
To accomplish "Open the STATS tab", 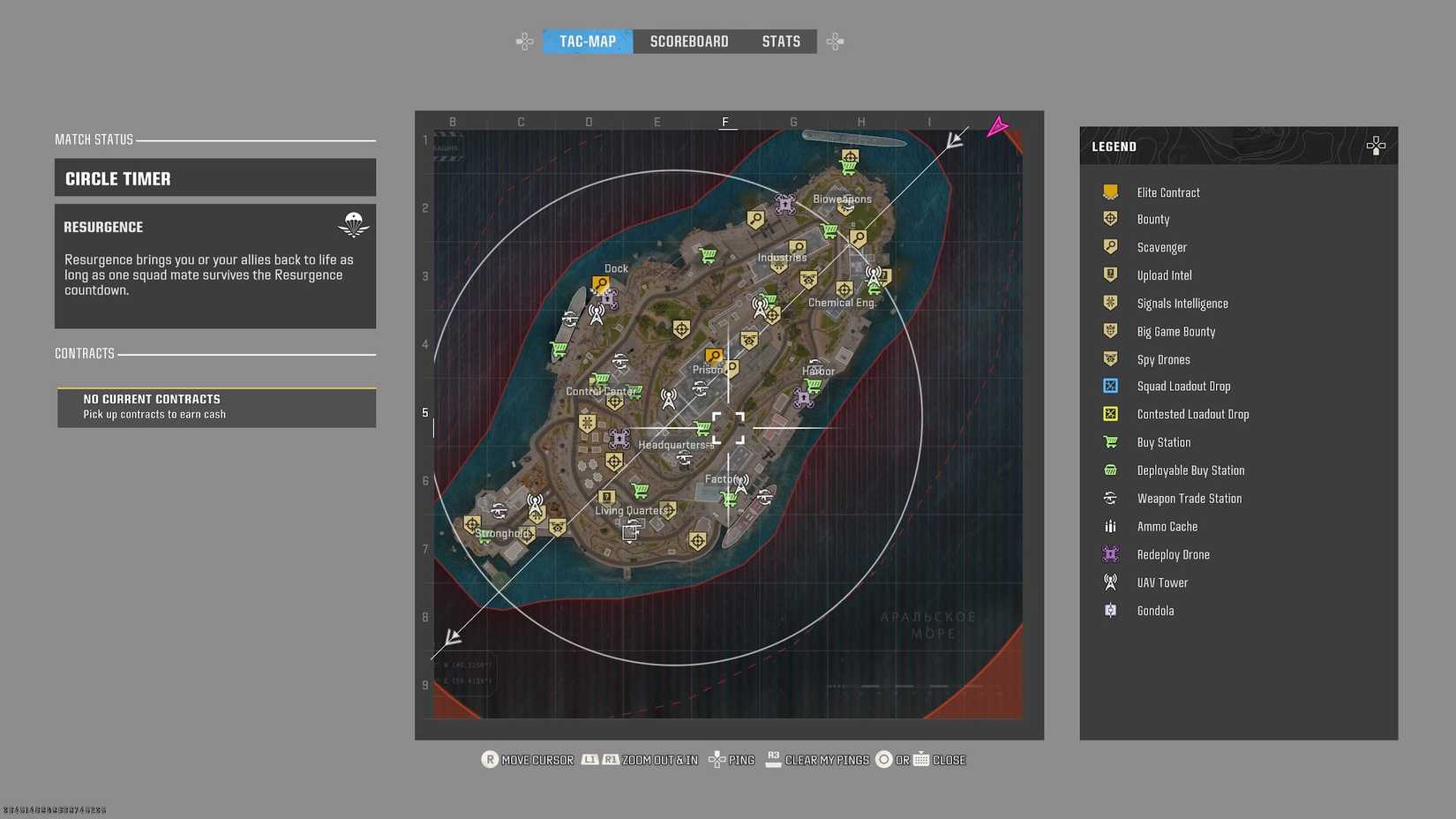I will (781, 41).
